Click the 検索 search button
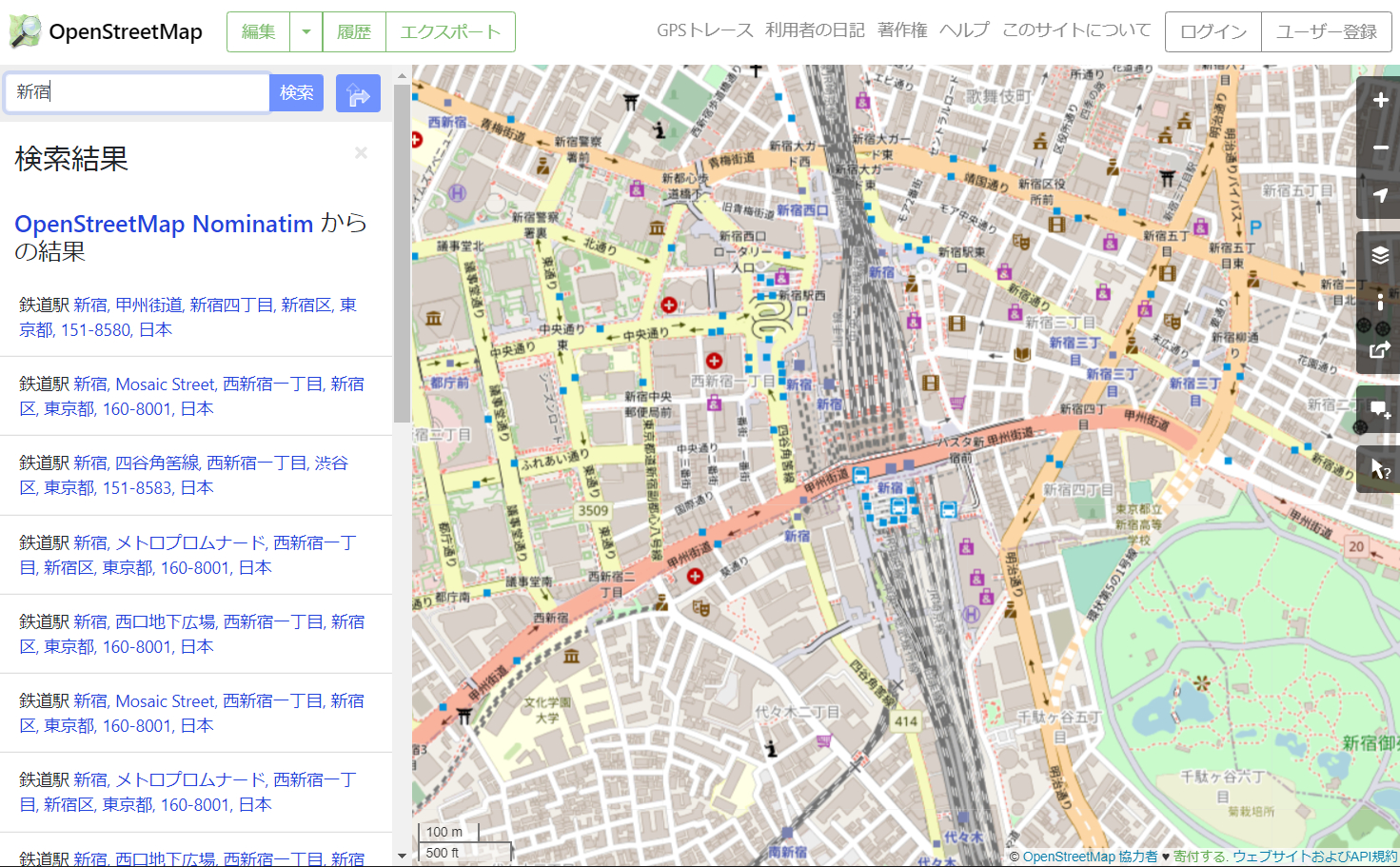This screenshot has height=867, width=1400. click(x=297, y=92)
